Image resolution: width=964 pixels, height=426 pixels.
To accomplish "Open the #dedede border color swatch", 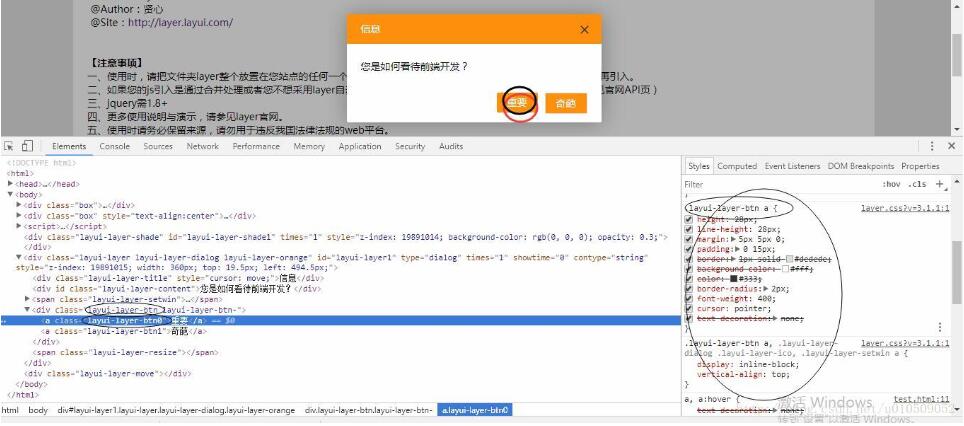I will tap(789, 259).
